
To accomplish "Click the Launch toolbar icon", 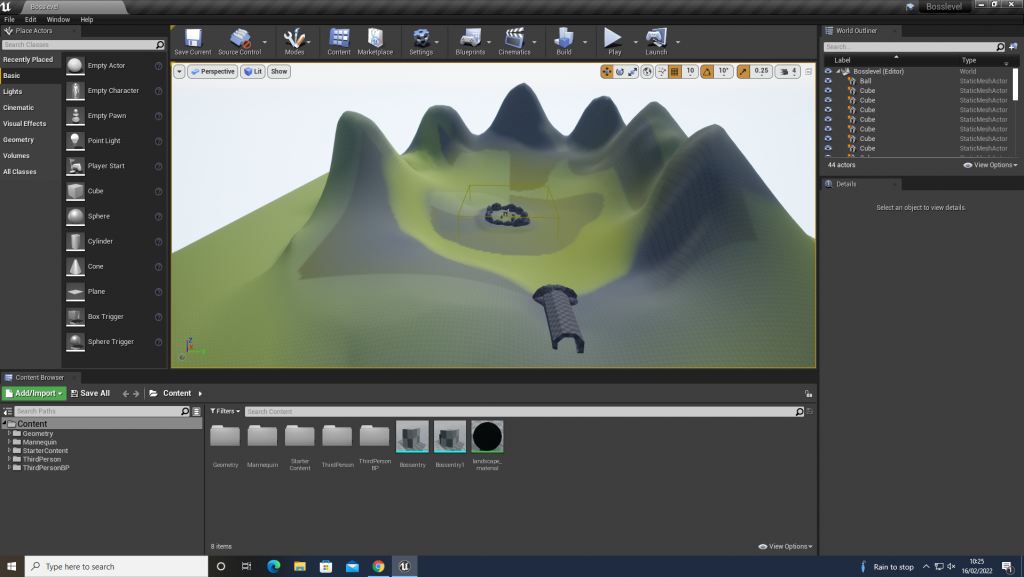I will click(x=656, y=38).
